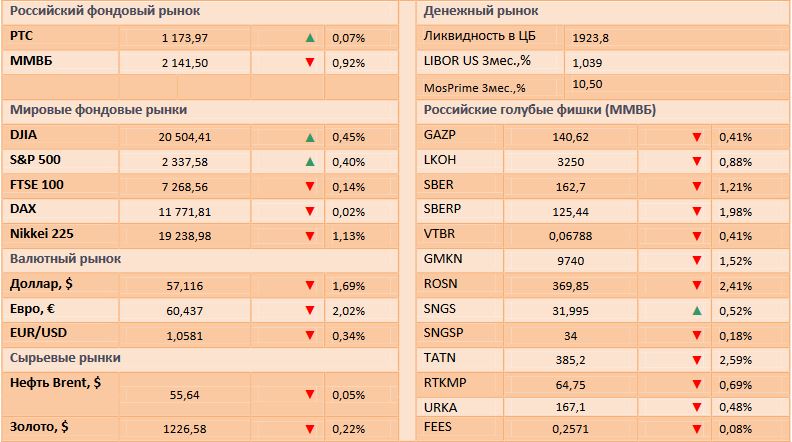Click the ROSN percentage change 2,41%

(735, 286)
